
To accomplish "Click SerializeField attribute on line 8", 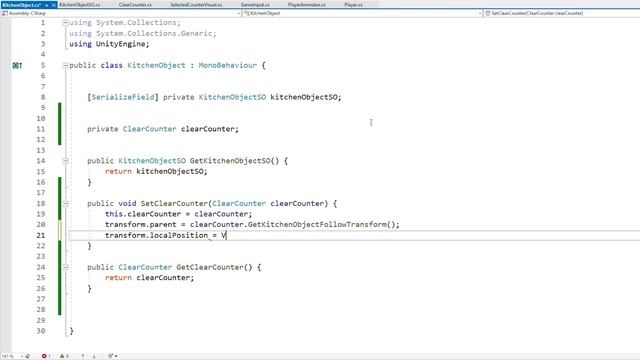I will click(123, 97).
